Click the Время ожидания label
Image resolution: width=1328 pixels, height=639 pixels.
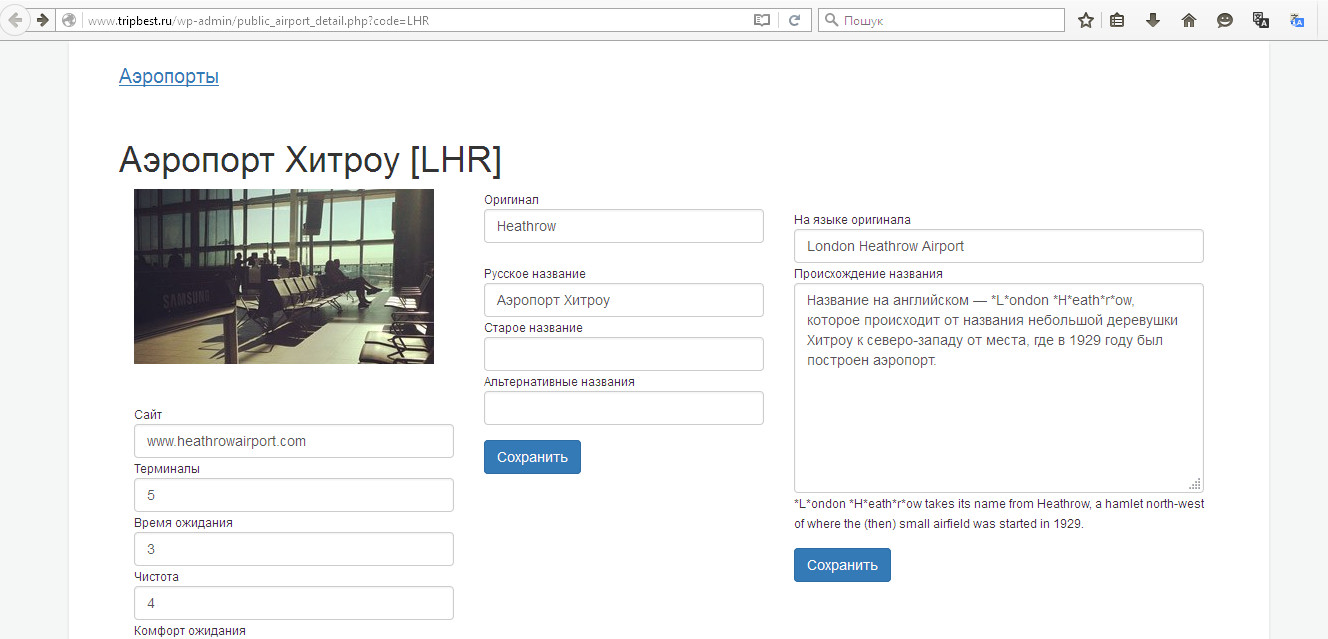pos(183,523)
